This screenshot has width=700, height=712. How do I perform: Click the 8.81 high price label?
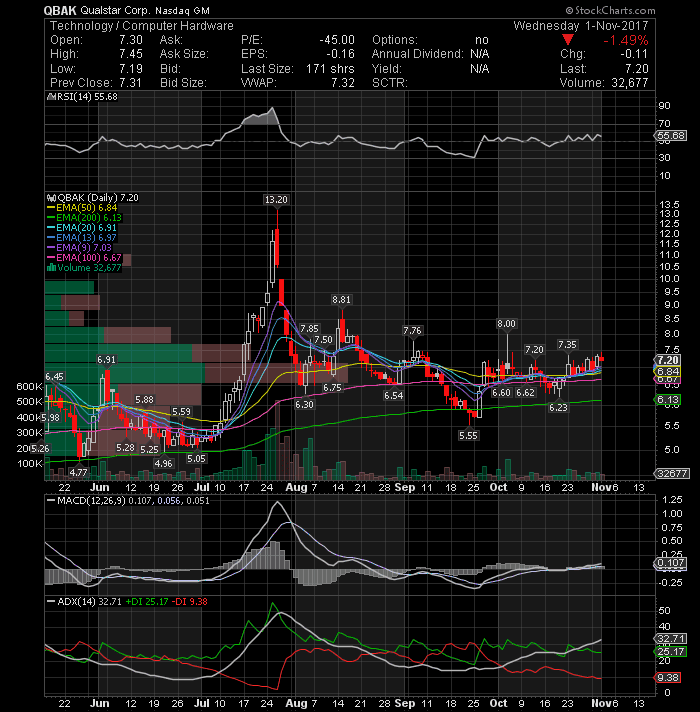tap(341, 300)
